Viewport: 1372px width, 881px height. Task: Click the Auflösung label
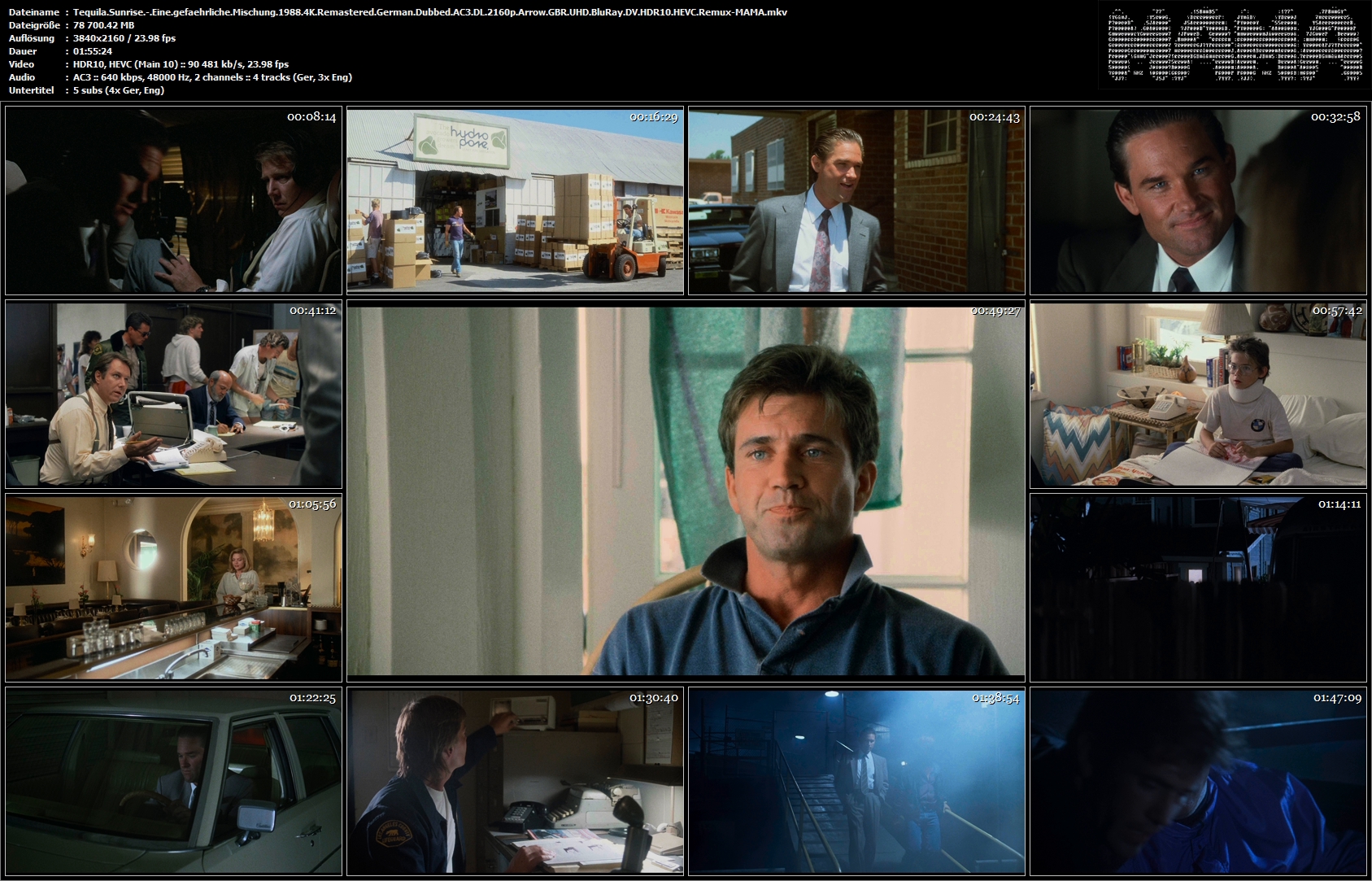32,38
